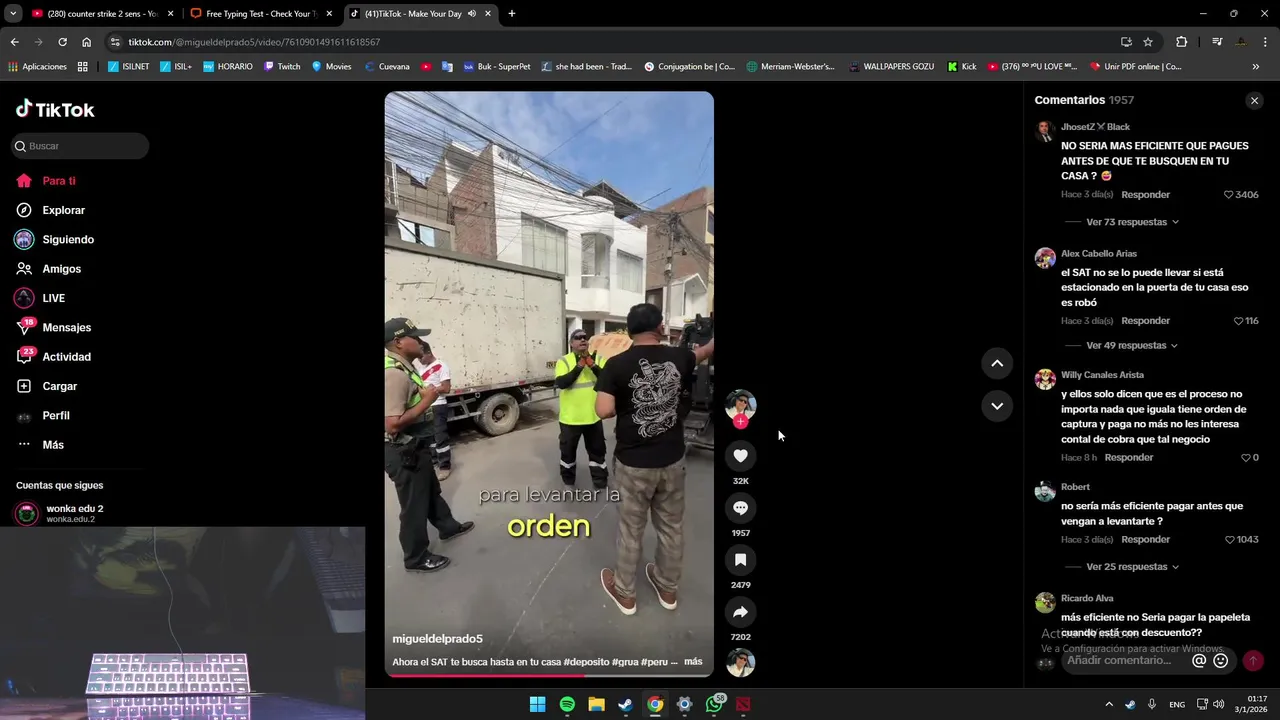Like JhosetZ Black's comment
This screenshot has height=720, width=1280.
[x=1229, y=195]
